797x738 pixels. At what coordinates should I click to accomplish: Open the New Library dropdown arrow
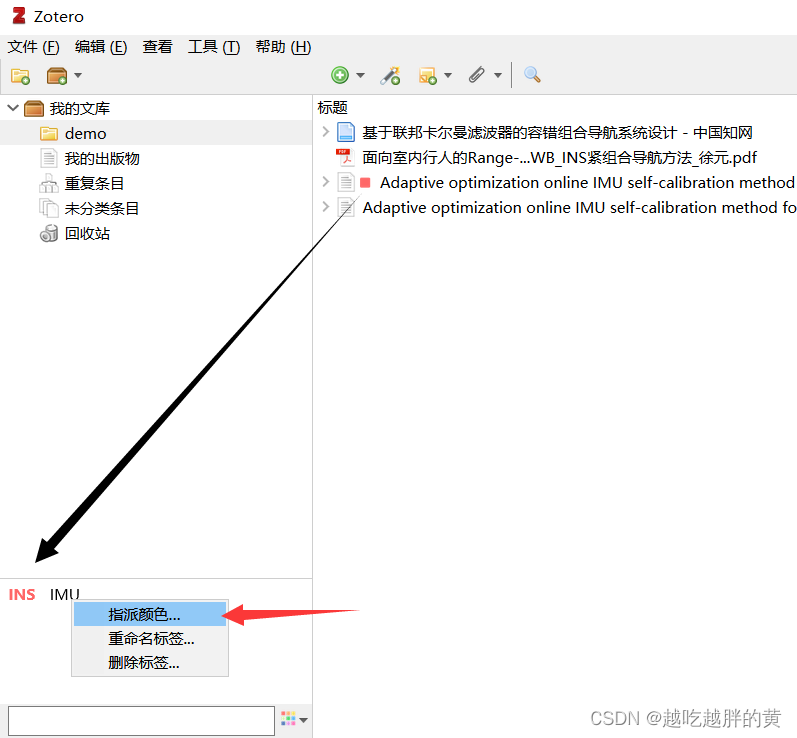tap(78, 76)
